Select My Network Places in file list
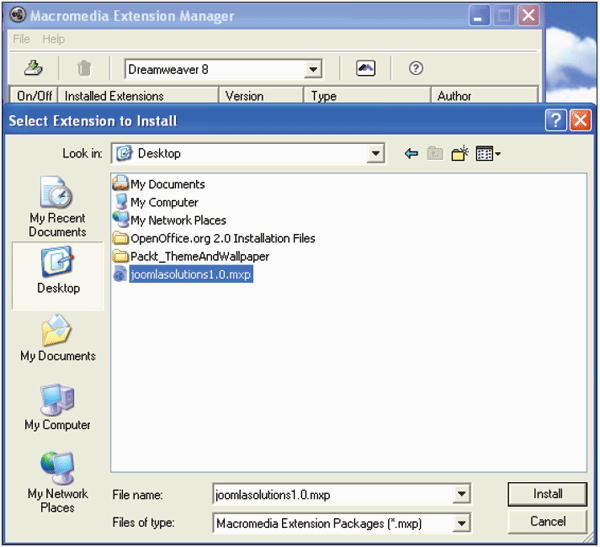The width and height of the screenshot is (600, 547). point(170,220)
